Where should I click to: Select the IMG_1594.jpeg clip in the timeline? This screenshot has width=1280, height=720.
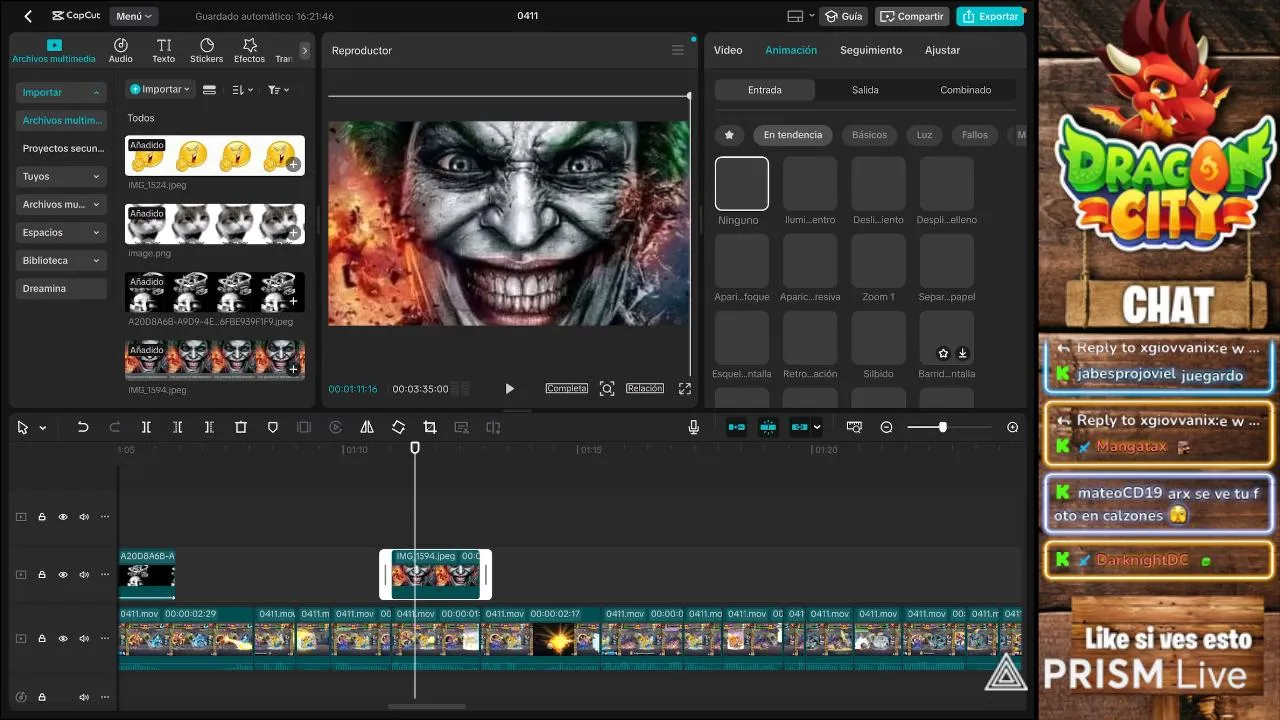coord(435,574)
